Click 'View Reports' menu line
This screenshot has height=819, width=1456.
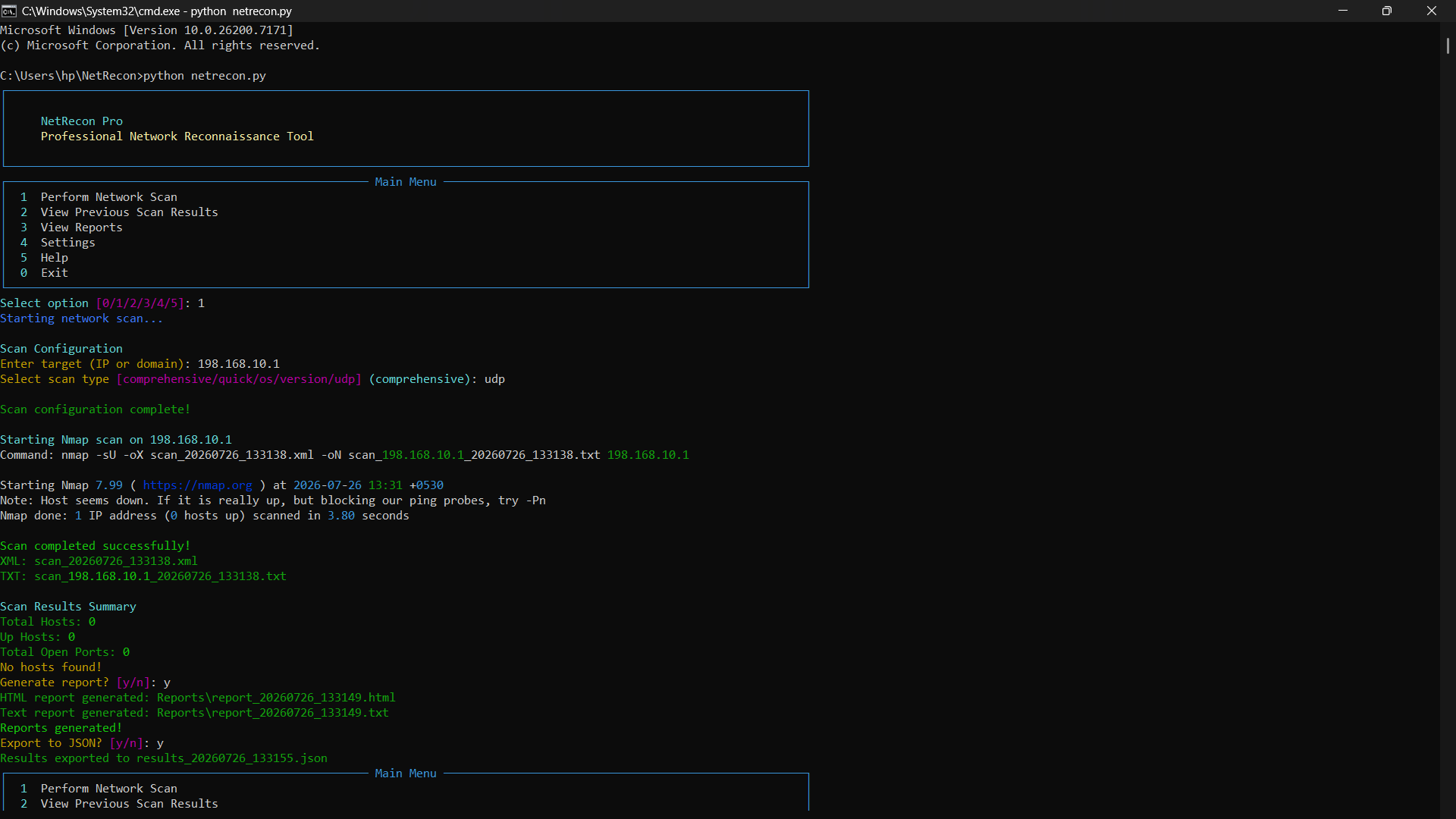81,227
